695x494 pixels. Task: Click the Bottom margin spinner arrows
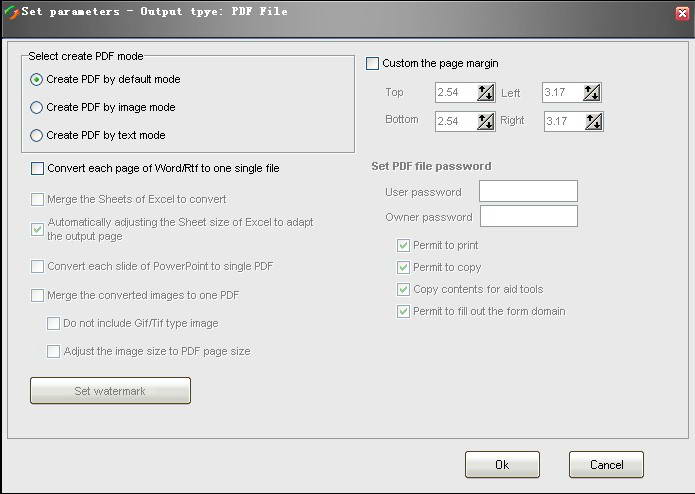tap(486, 121)
